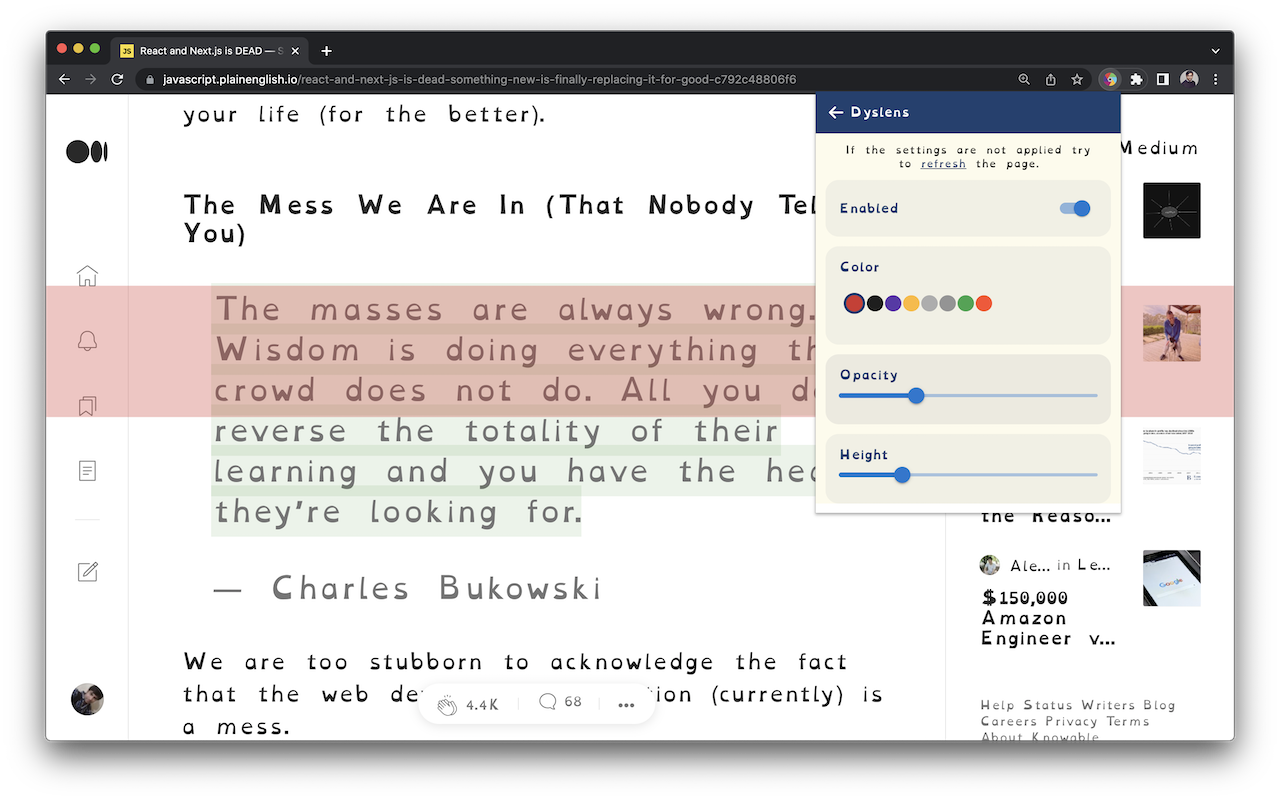Click the refresh link in Dyslens
This screenshot has width=1280, height=800.
click(943, 164)
